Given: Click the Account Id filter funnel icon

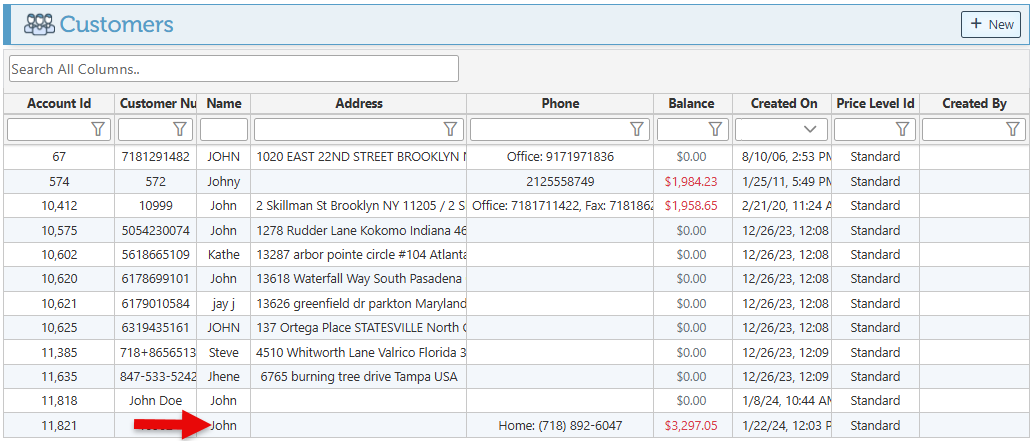Looking at the screenshot, I should click(98, 129).
